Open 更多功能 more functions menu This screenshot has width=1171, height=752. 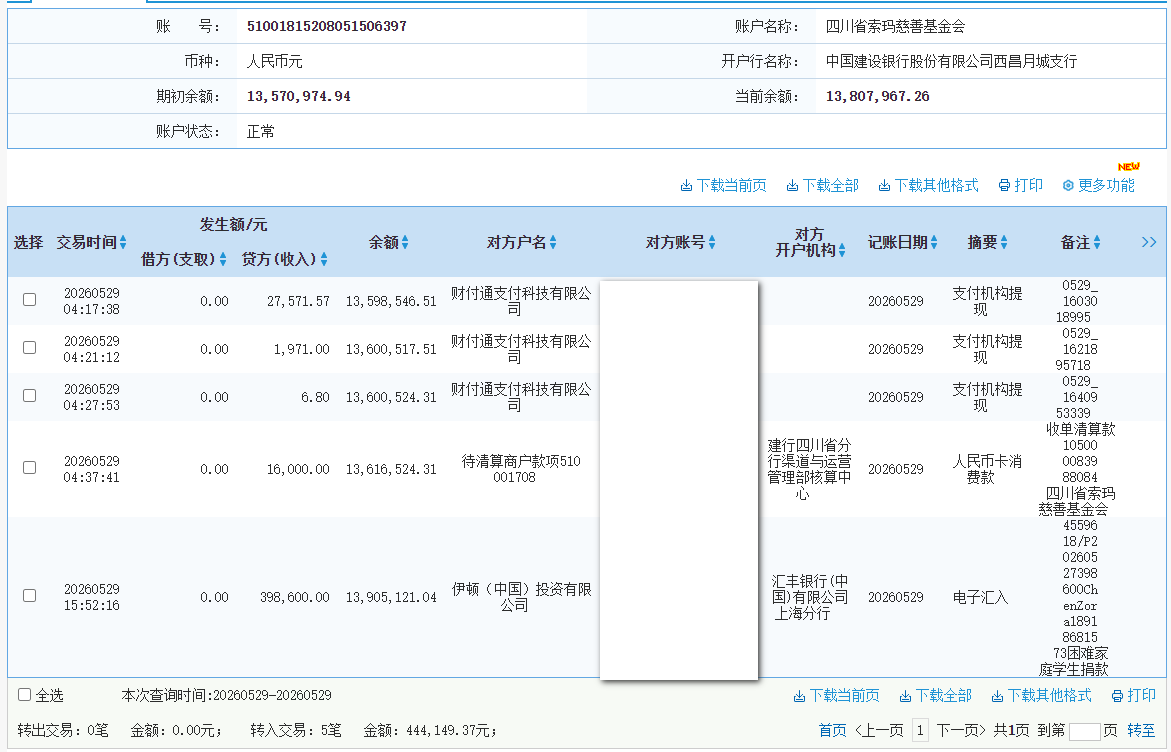1098,185
